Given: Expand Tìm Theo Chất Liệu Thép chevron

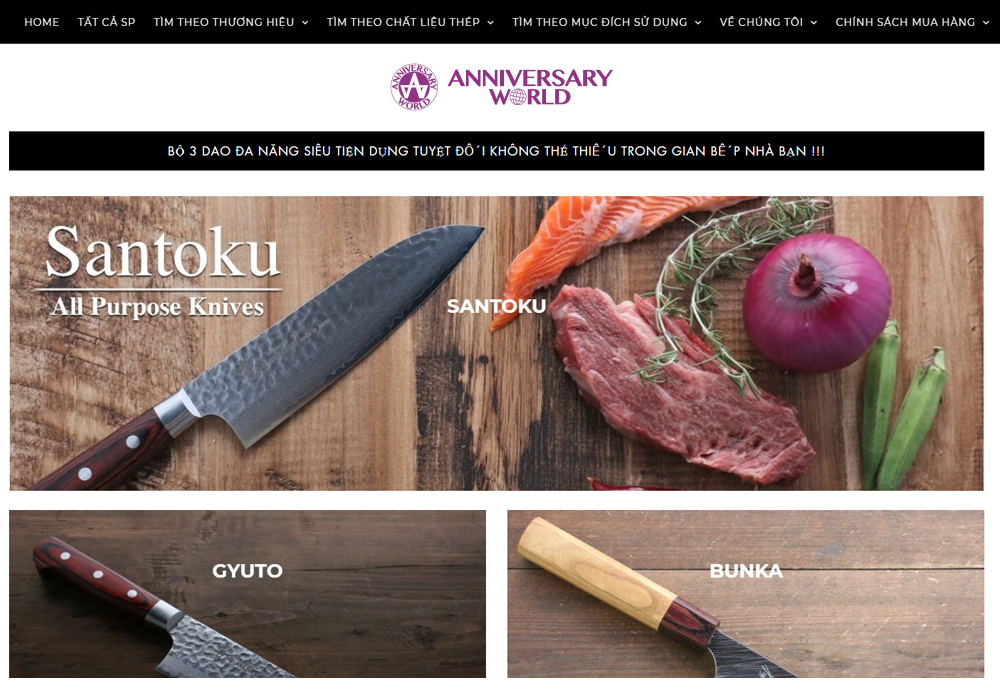Looking at the screenshot, I should click(x=490, y=22).
